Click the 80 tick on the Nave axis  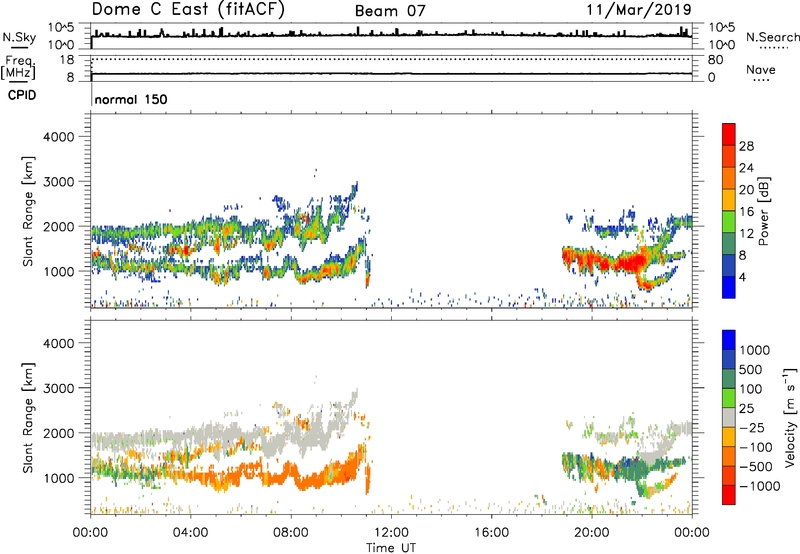pos(715,60)
